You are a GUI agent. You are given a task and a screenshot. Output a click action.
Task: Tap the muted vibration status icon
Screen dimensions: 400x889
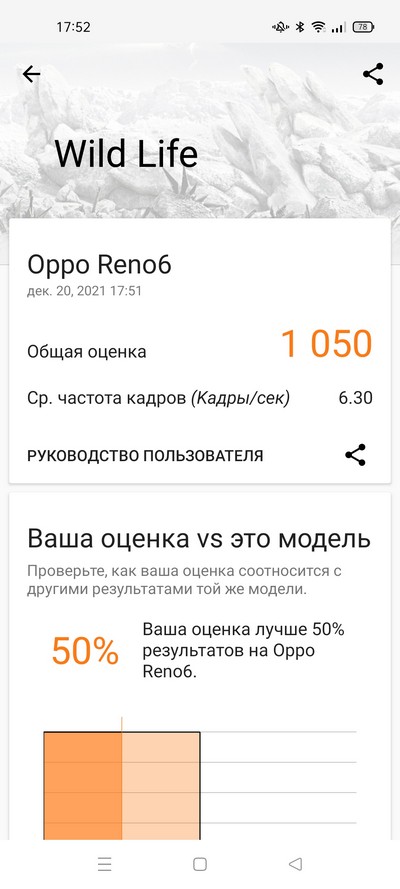[280, 27]
